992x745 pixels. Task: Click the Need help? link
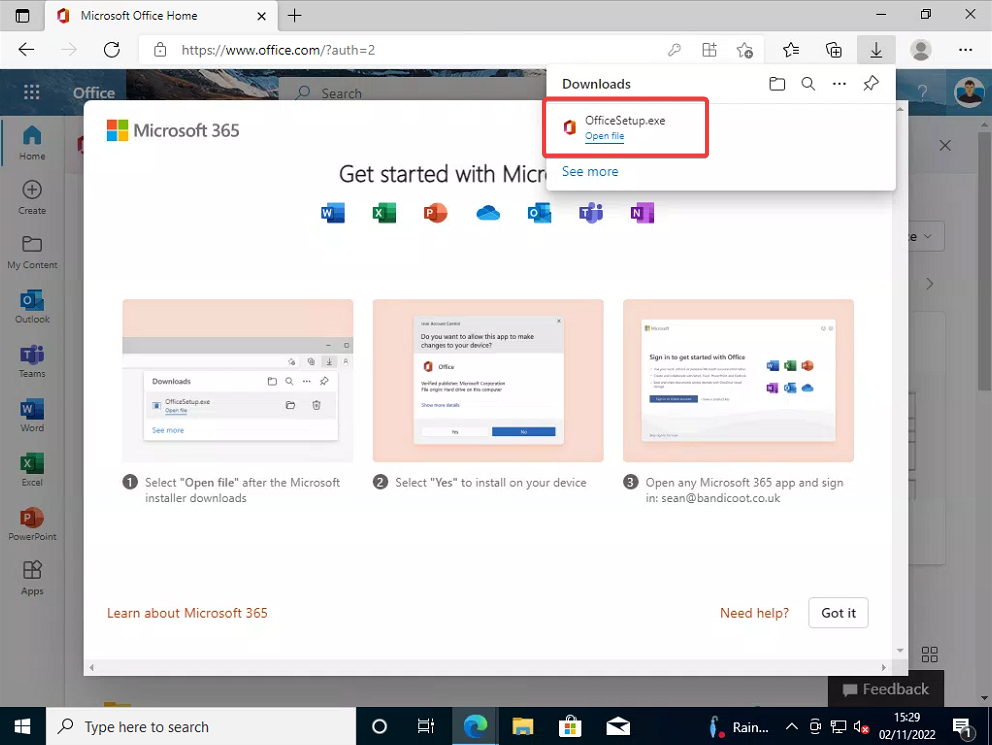click(x=754, y=613)
